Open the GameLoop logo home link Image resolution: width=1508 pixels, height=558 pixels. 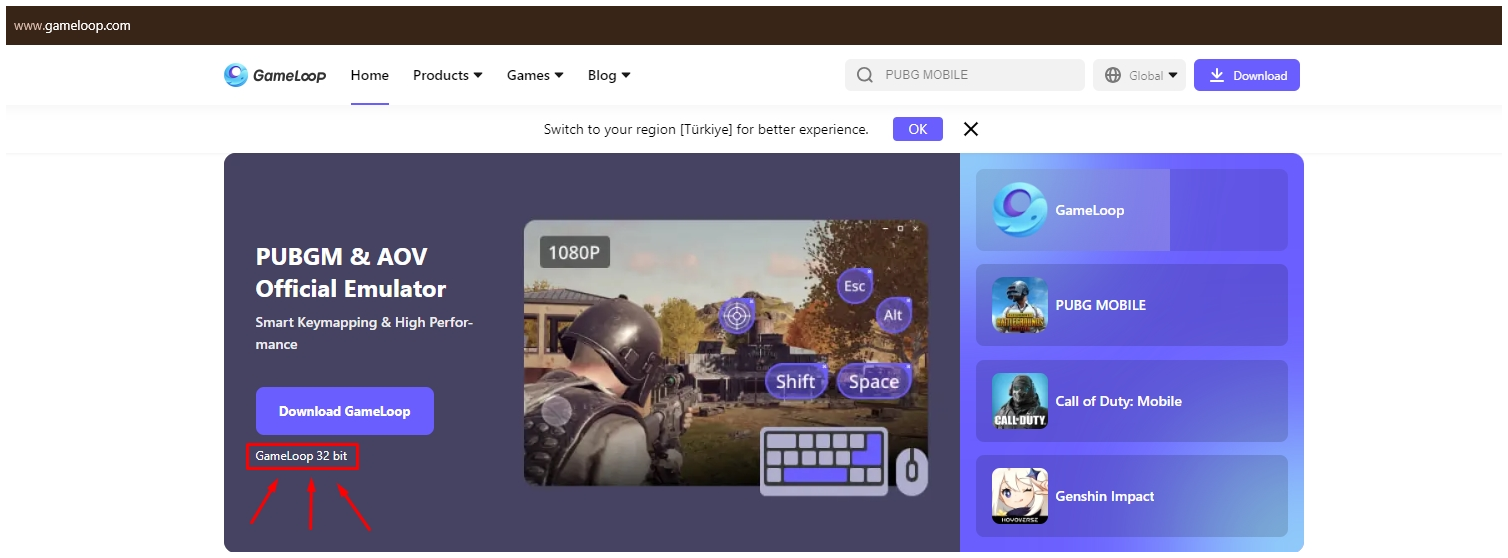point(275,75)
